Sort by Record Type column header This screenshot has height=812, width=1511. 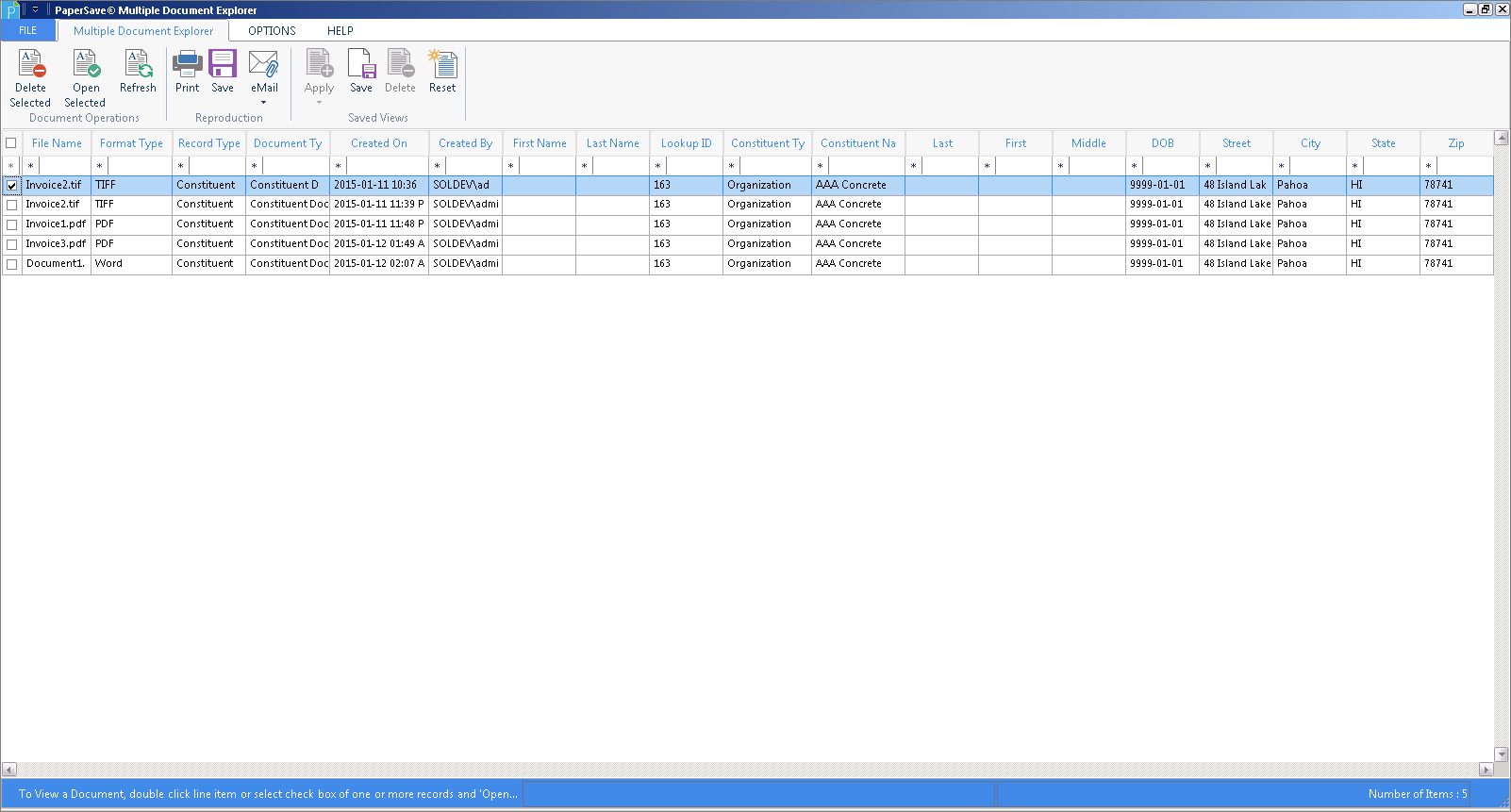[x=208, y=143]
